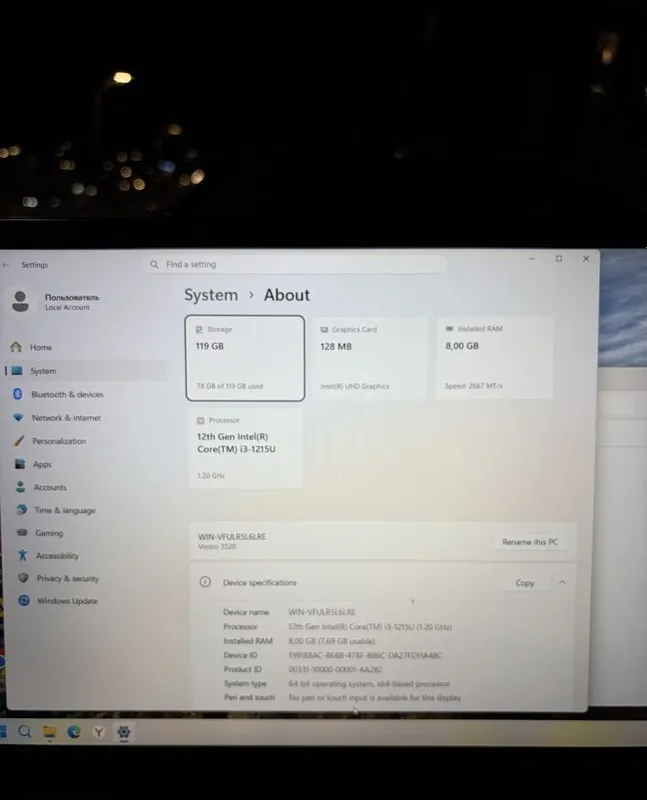Click the Product ID value
The height and width of the screenshot is (800, 647).
click(x=335, y=669)
